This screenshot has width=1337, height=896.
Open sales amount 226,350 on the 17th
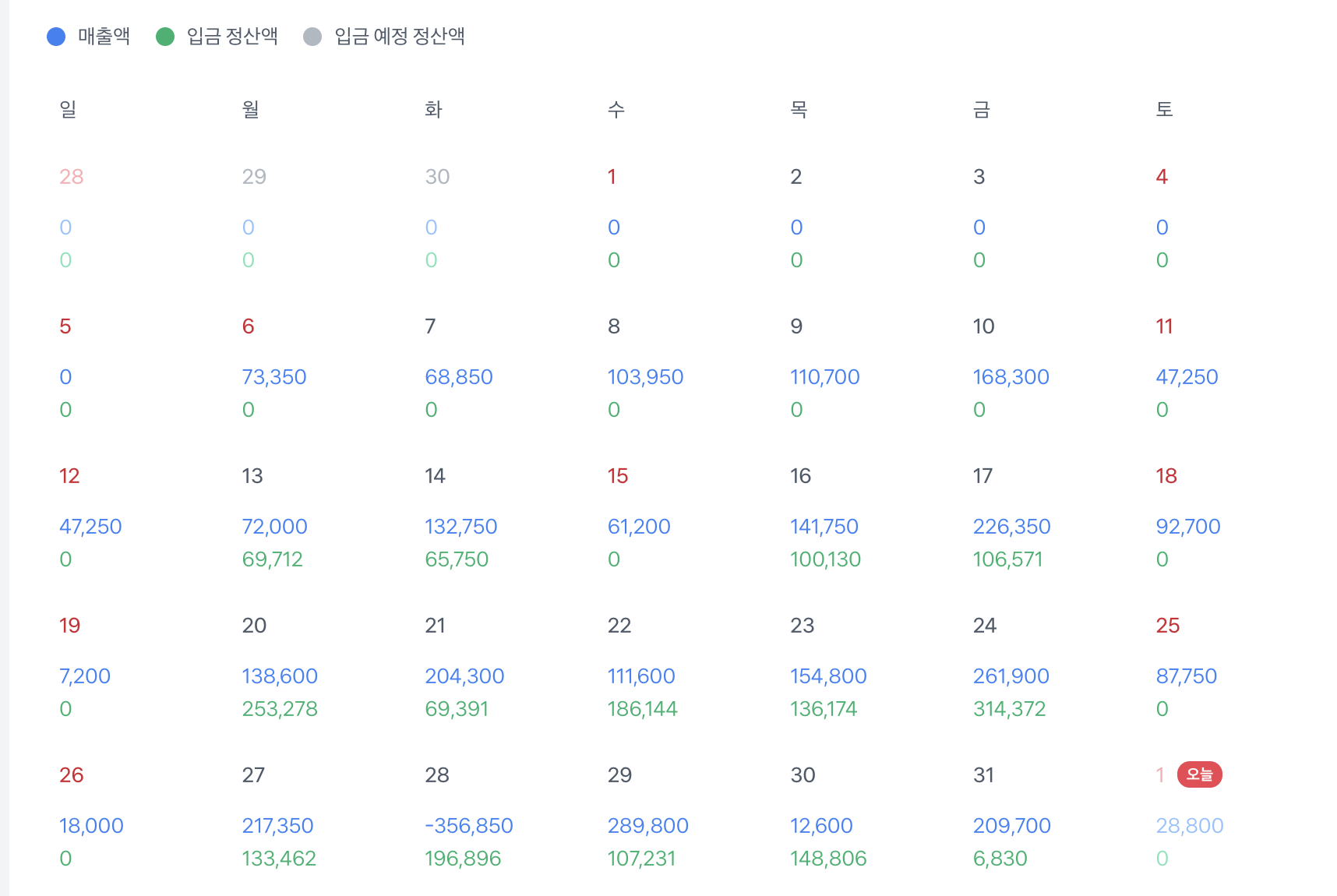[x=1011, y=527]
